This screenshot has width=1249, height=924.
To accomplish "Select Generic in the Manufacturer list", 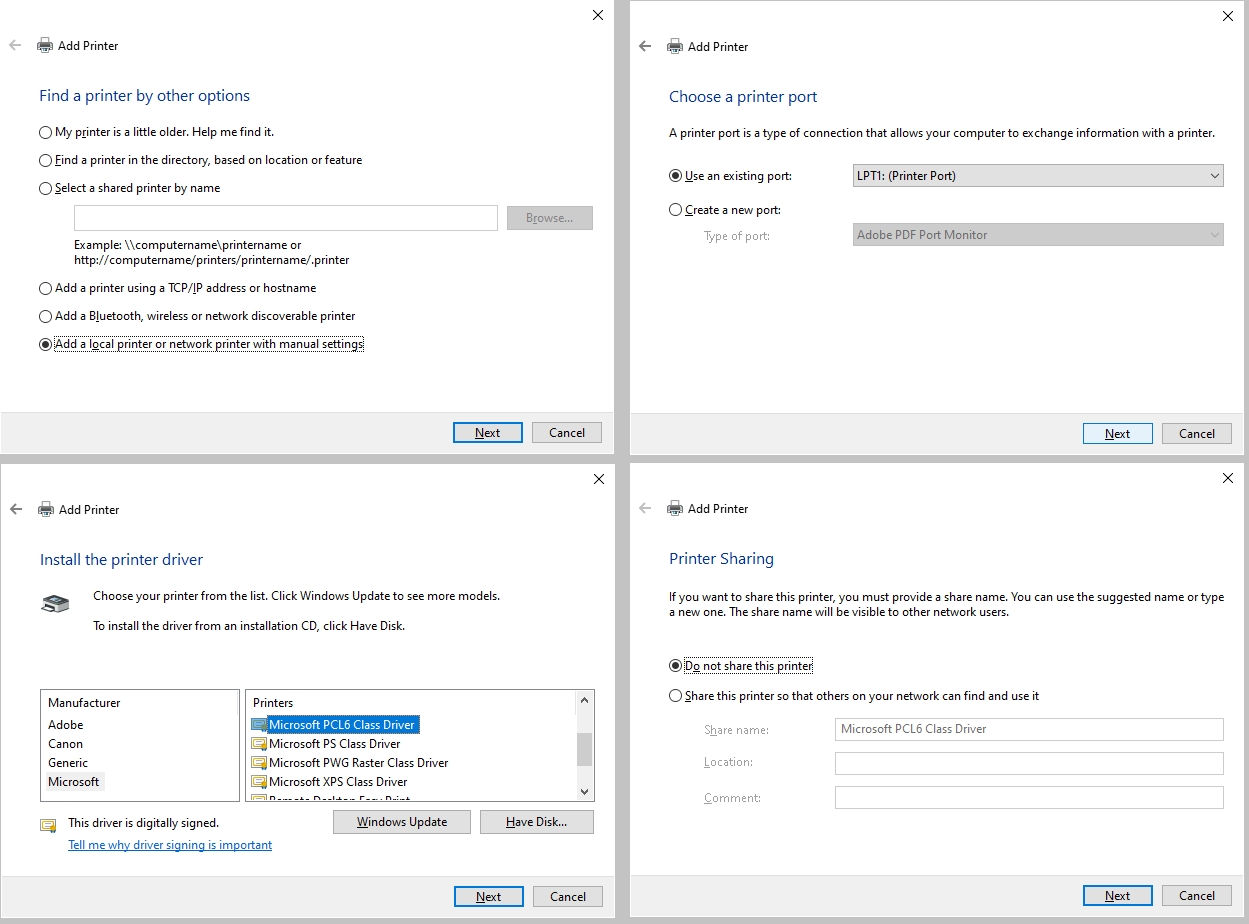I will tap(67, 762).
